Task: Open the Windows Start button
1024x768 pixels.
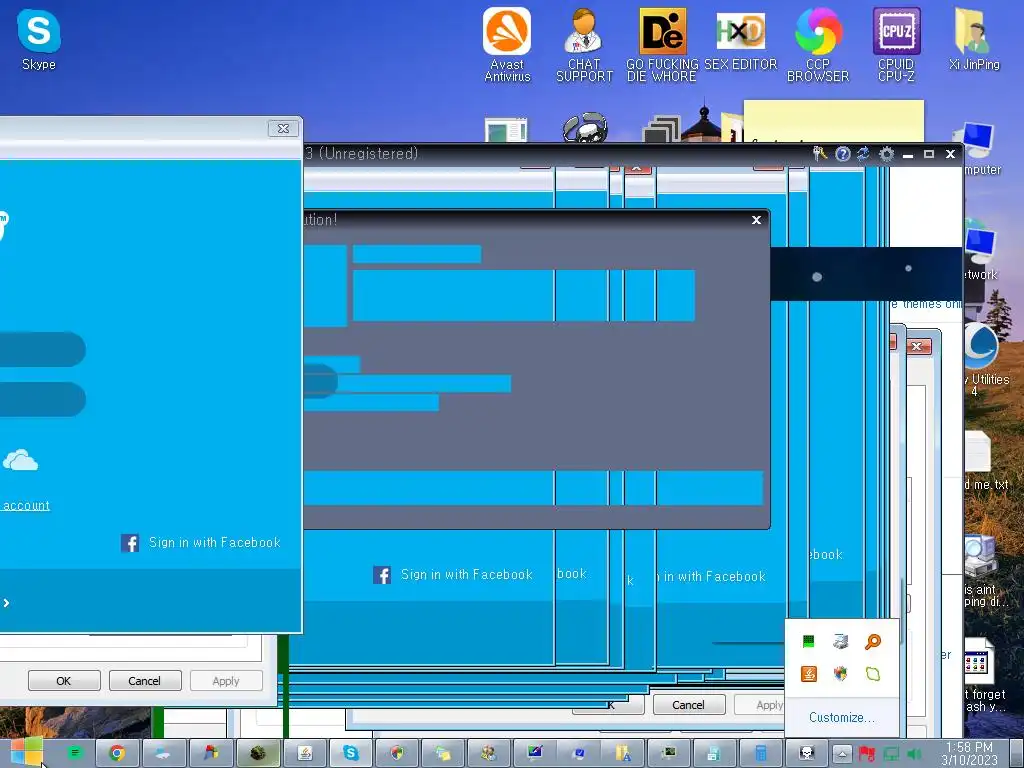Action: (x=26, y=752)
